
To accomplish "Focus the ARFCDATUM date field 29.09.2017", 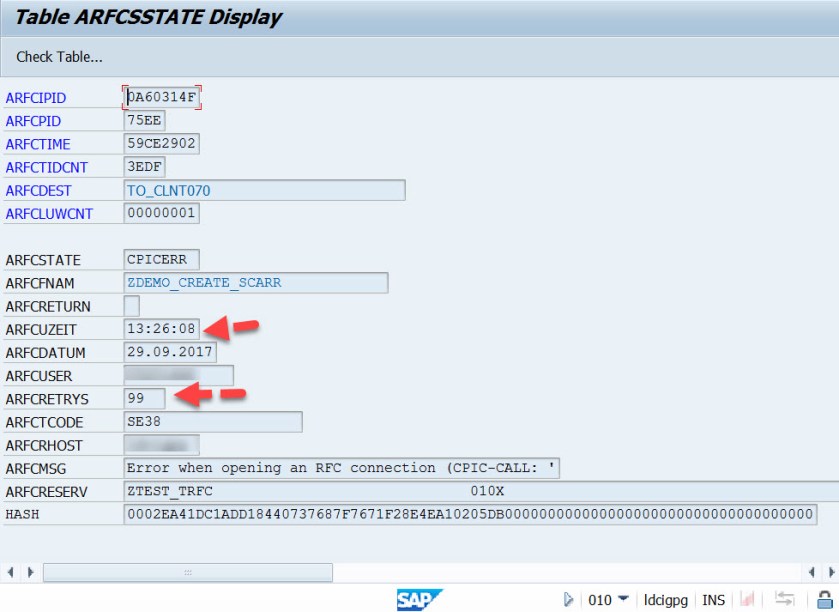I will tap(170, 352).
